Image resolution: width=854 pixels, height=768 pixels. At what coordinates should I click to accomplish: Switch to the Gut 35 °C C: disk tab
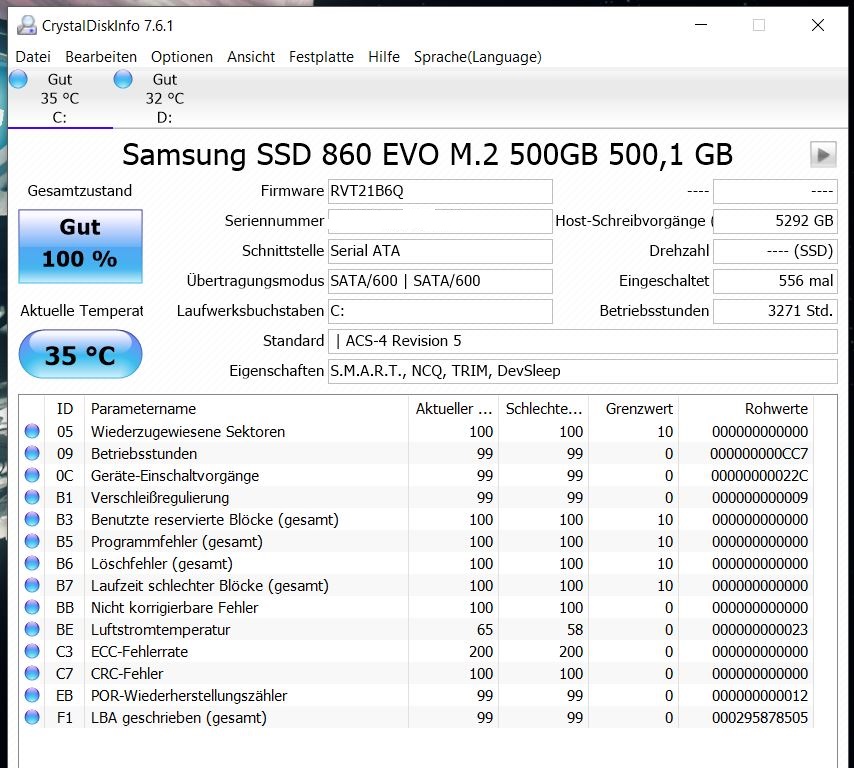tap(60, 98)
